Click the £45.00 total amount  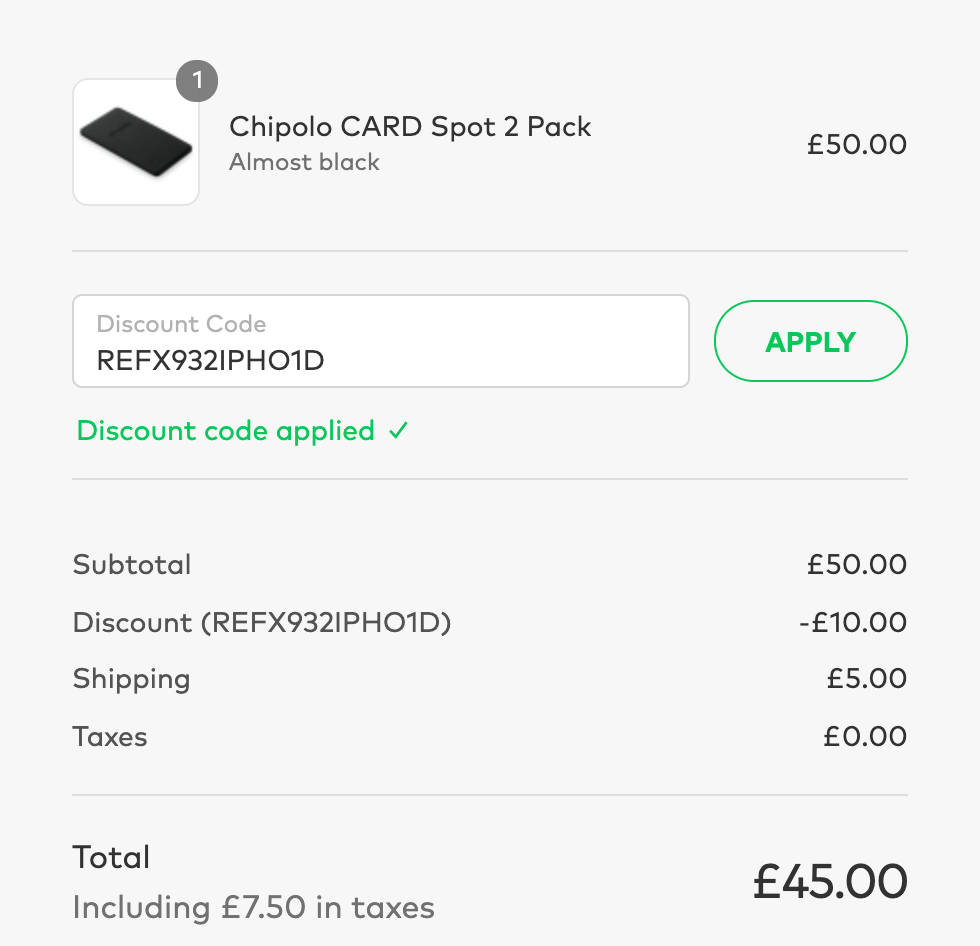pyautogui.click(x=830, y=881)
